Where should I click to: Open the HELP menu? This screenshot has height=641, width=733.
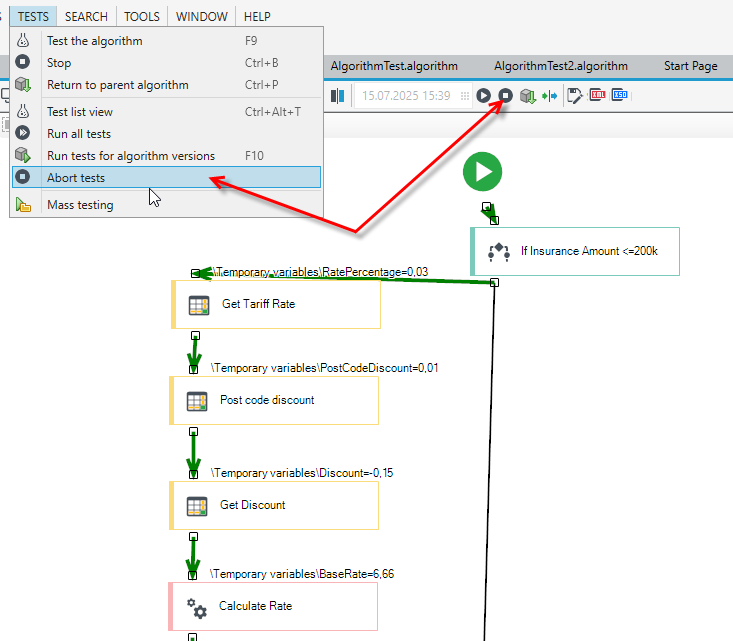257,17
